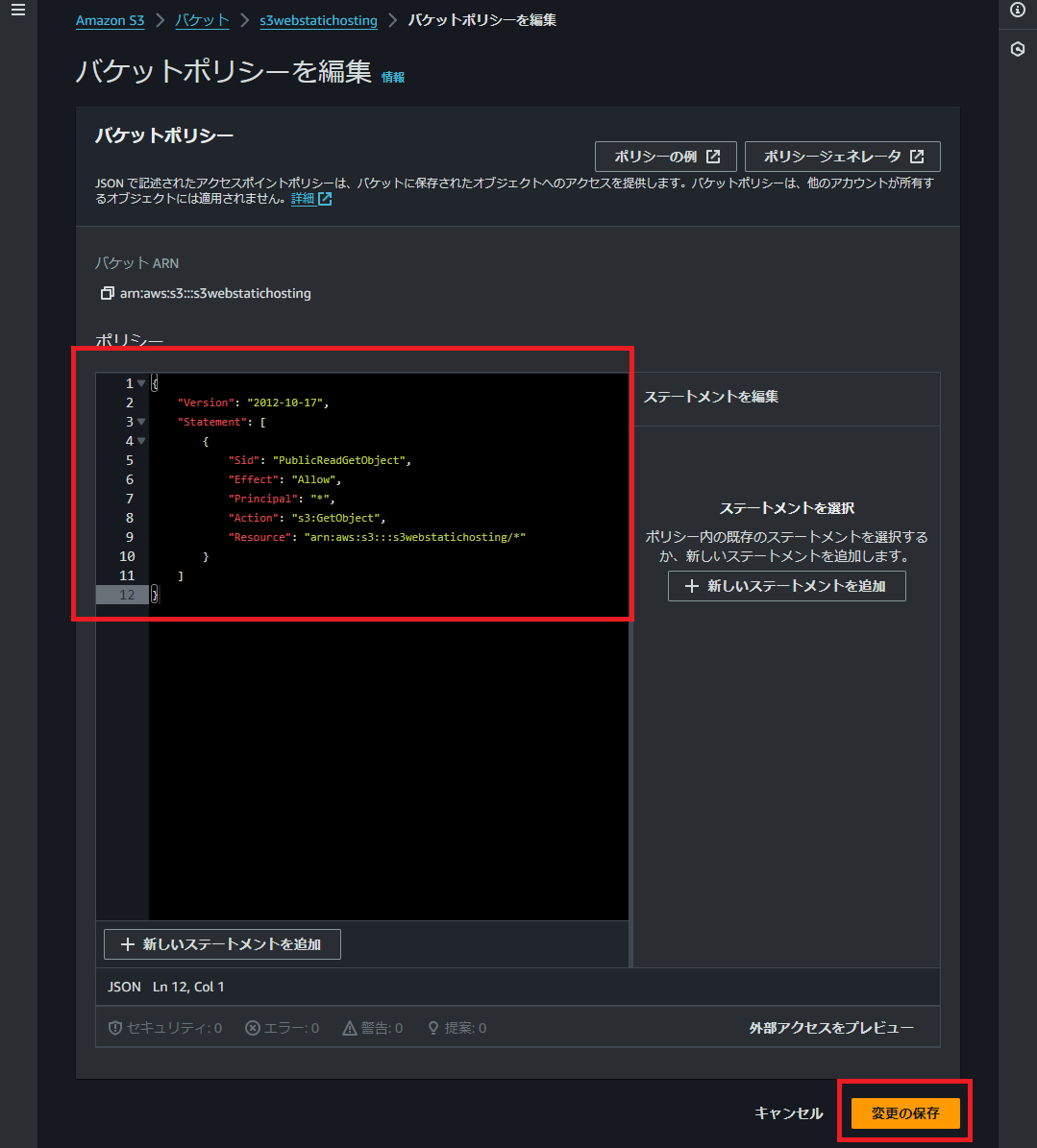The image size is (1037, 1148).
Task: Go to Amazon S3 via breadcrumb
Action: pos(110,20)
